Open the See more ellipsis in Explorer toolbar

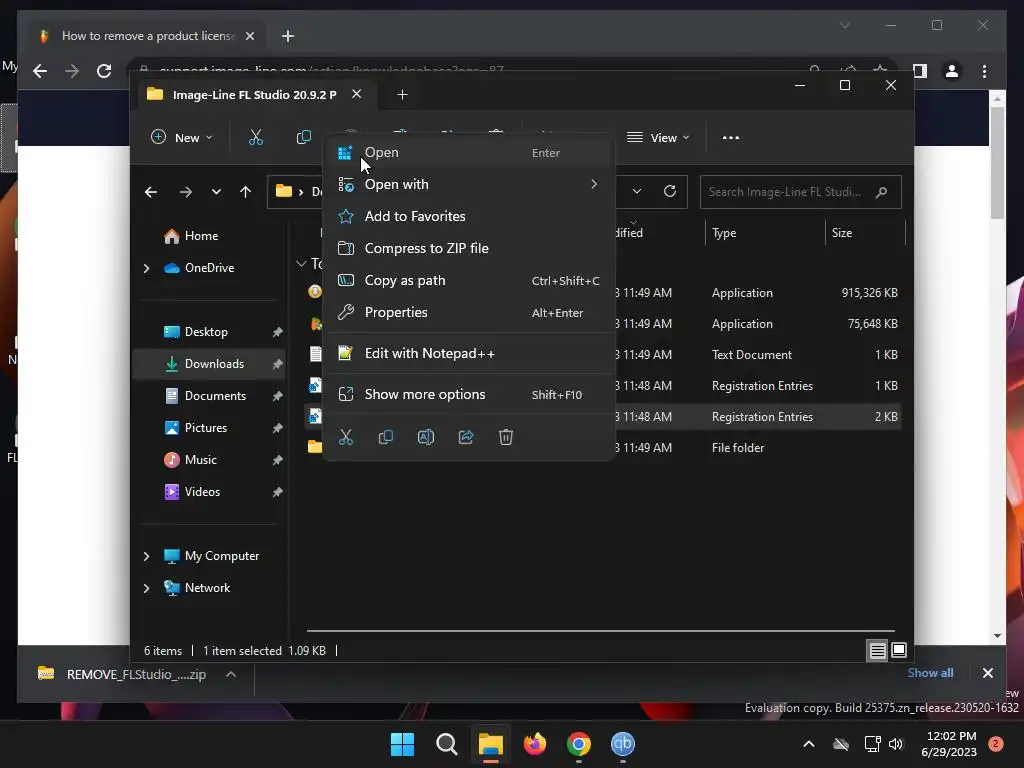pyautogui.click(x=731, y=138)
